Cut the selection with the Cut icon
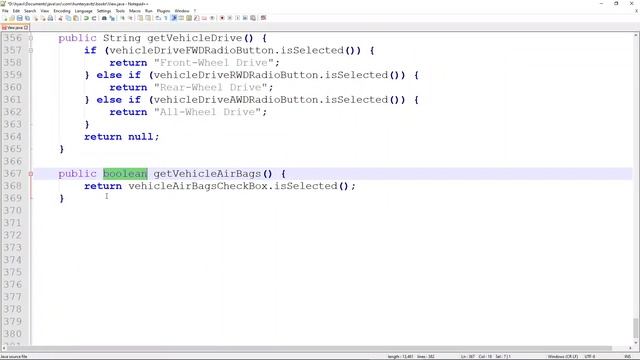The width and height of the screenshot is (640, 360). pos(60,18)
